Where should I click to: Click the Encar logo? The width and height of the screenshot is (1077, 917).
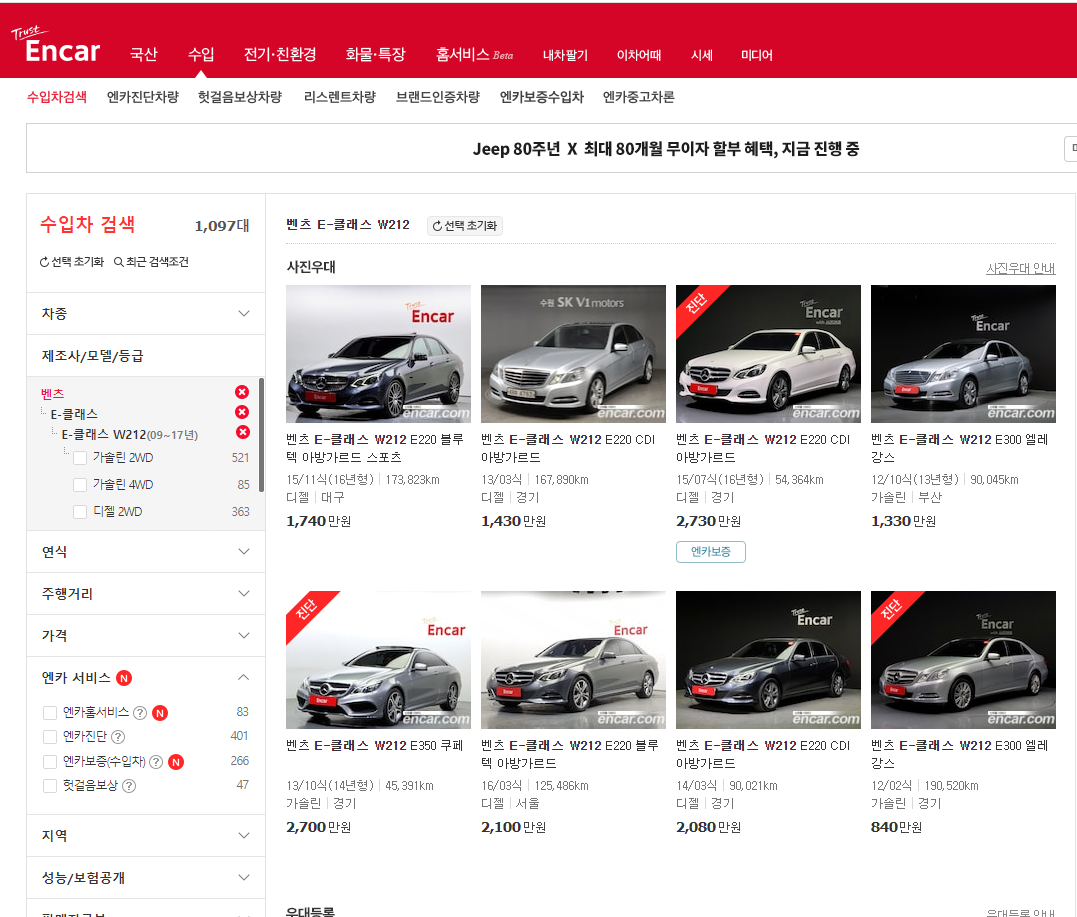(56, 46)
